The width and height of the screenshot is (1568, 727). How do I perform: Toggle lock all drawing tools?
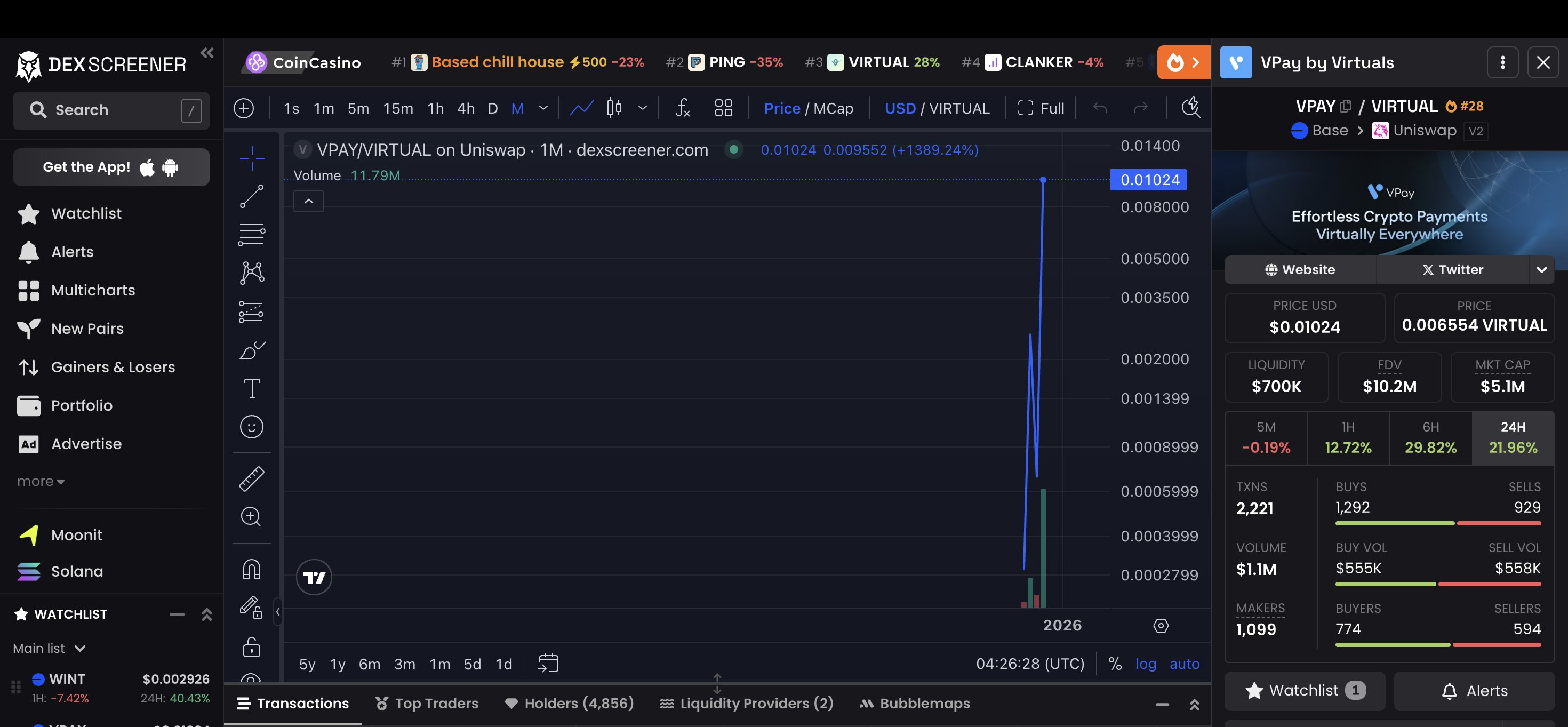point(251,646)
